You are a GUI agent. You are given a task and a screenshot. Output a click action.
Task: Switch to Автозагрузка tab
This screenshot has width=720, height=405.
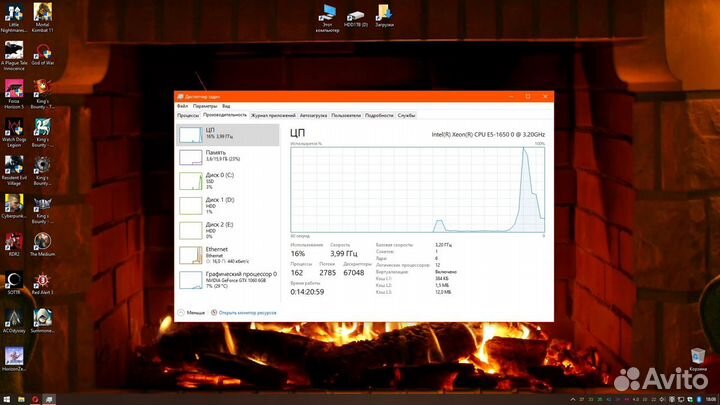click(x=313, y=115)
